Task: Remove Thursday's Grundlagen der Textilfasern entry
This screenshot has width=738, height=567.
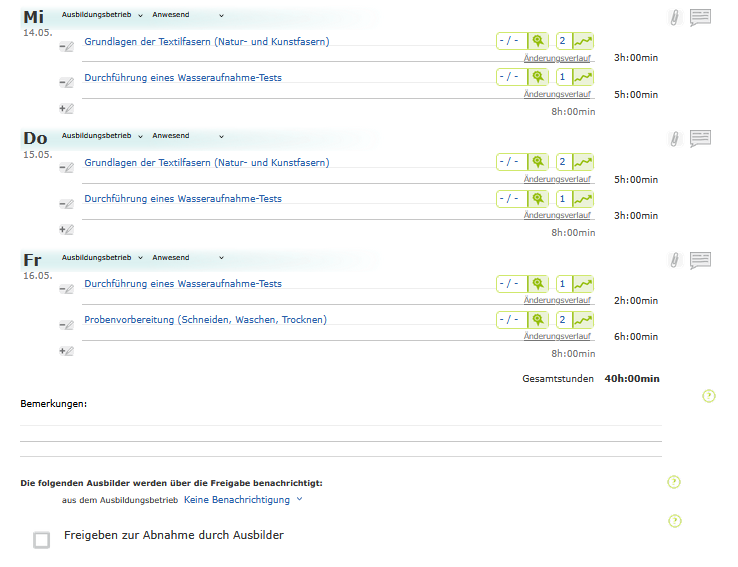Action: tap(66, 168)
